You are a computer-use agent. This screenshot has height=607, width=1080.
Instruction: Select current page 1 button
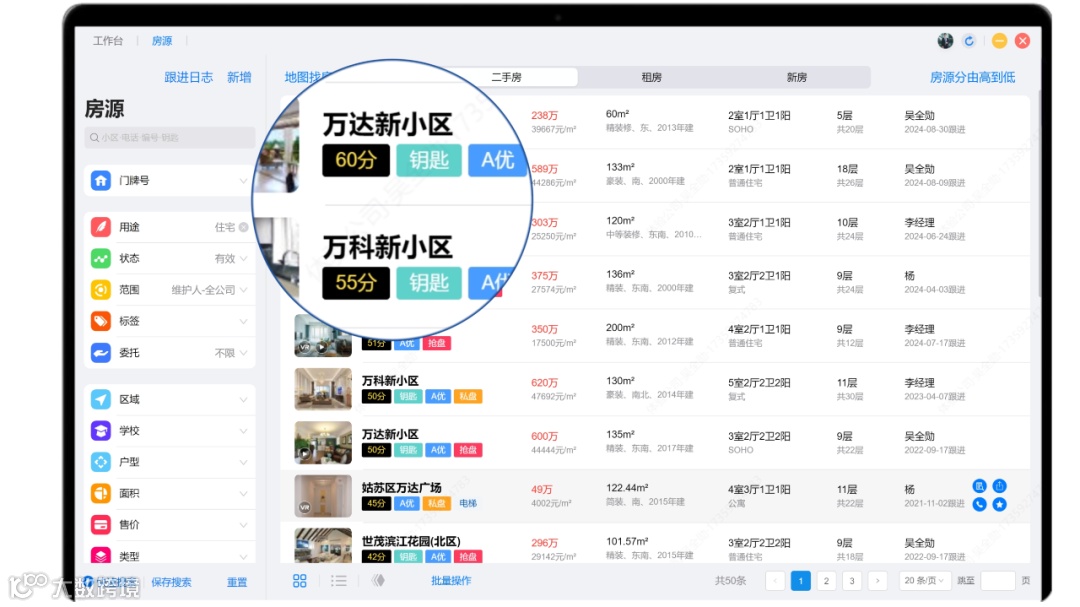tap(801, 581)
